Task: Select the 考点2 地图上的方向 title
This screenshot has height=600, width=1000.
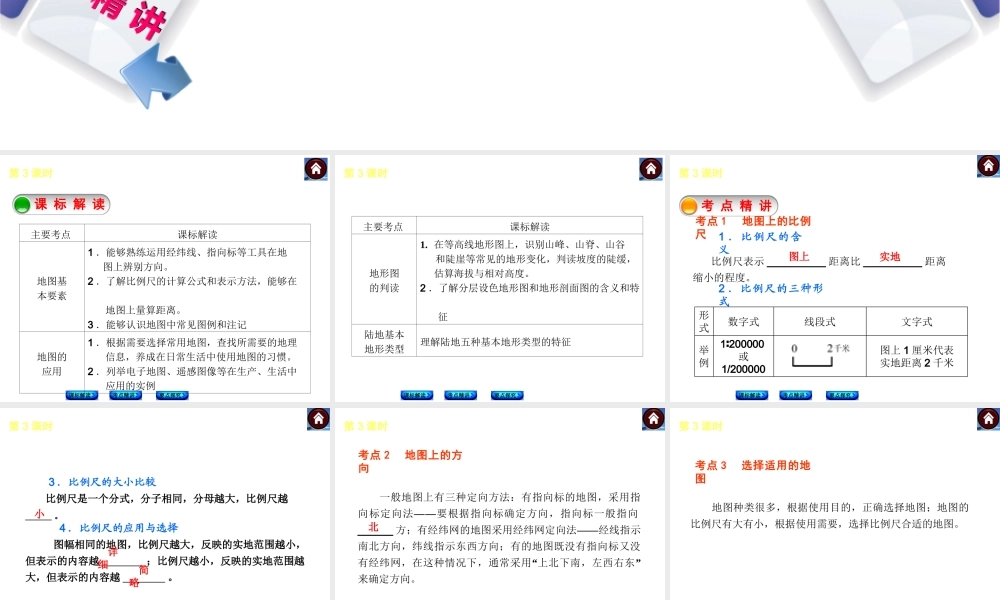Action: tap(410, 461)
